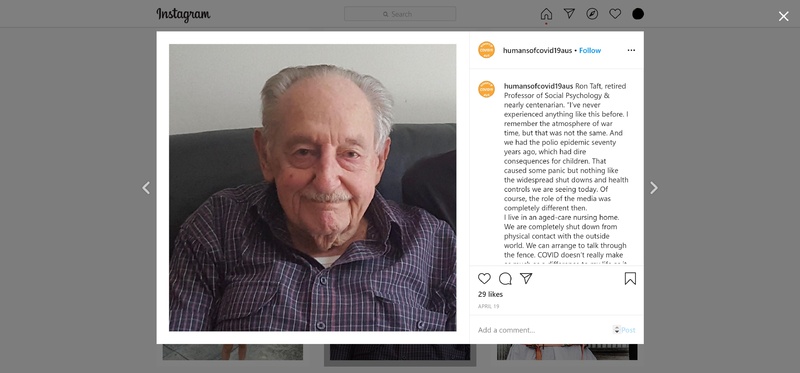Open direct messages paper plane icon
Screen dimensions: 800x373
(x=569, y=14)
